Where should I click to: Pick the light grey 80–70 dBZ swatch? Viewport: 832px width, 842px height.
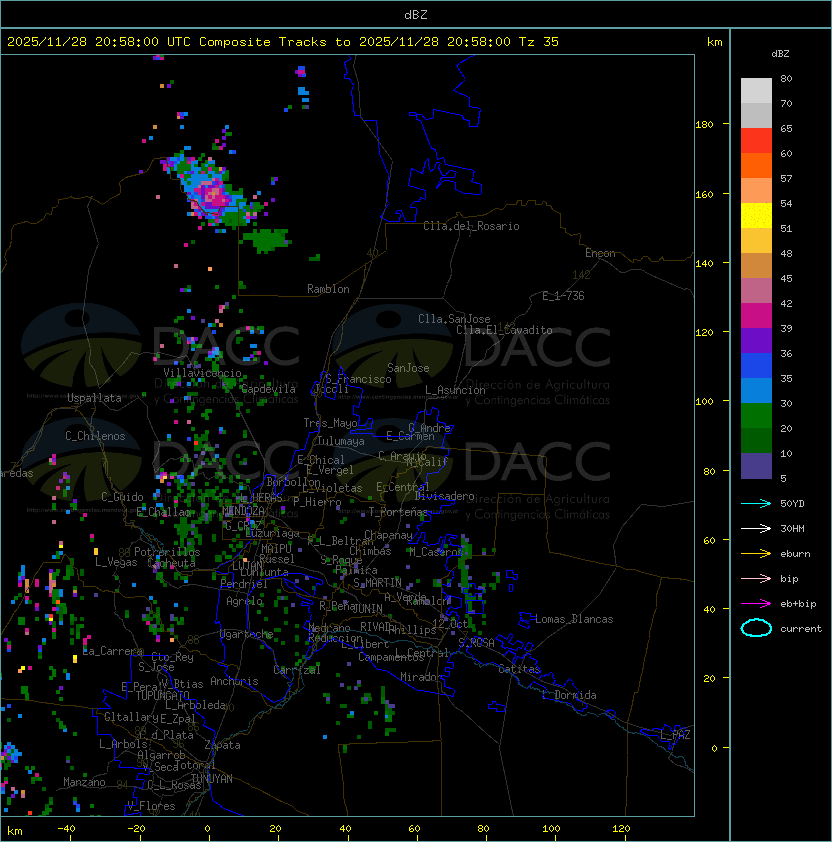click(756, 90)
